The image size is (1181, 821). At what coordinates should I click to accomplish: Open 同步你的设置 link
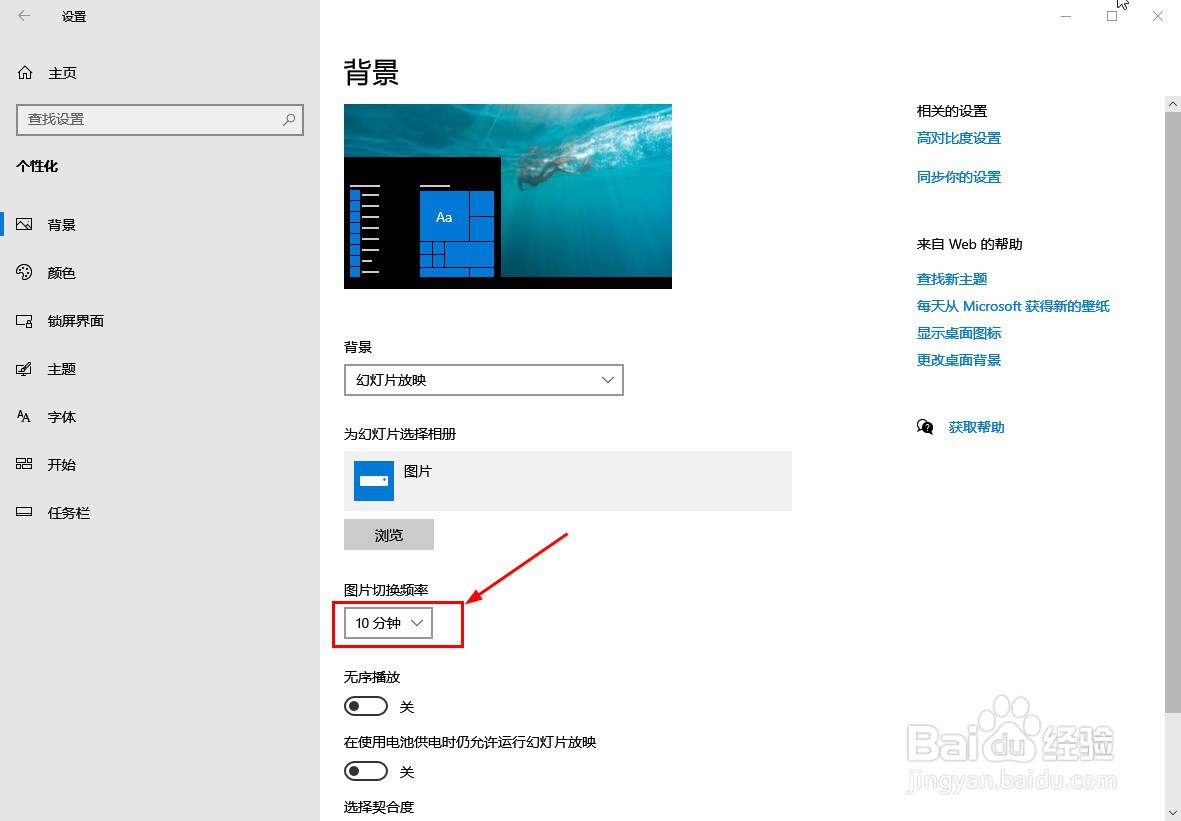(958, 177)
